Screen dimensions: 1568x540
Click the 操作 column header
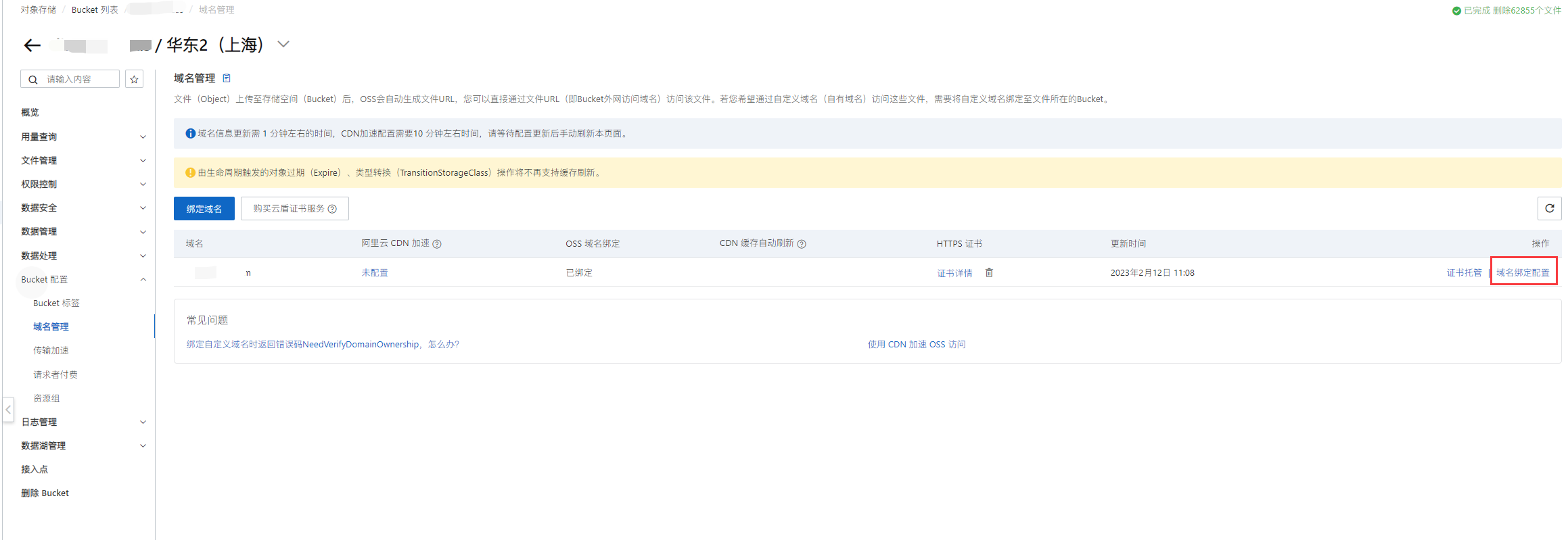[1541, 243]
